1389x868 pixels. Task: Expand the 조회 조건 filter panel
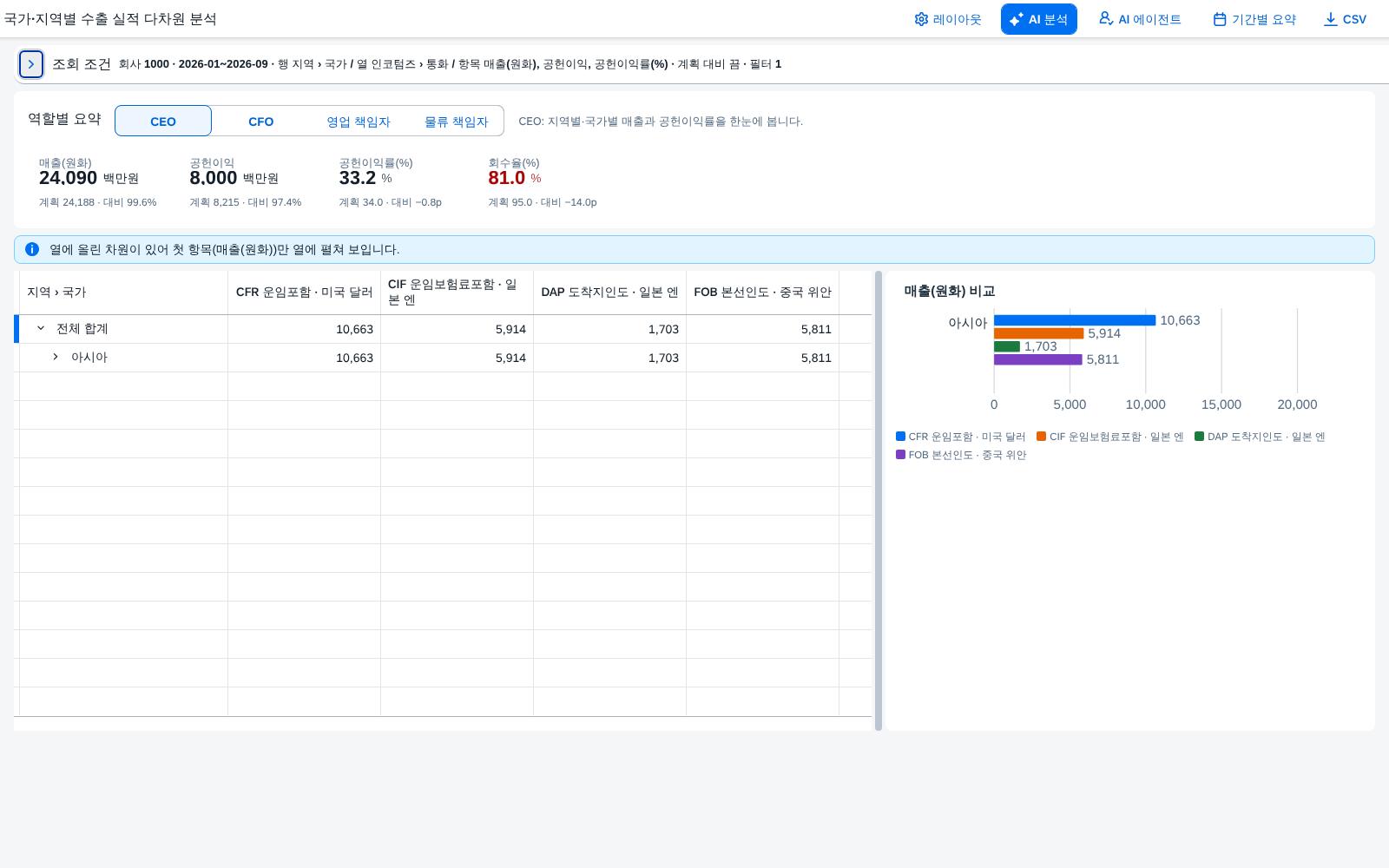tap(31, 64)
